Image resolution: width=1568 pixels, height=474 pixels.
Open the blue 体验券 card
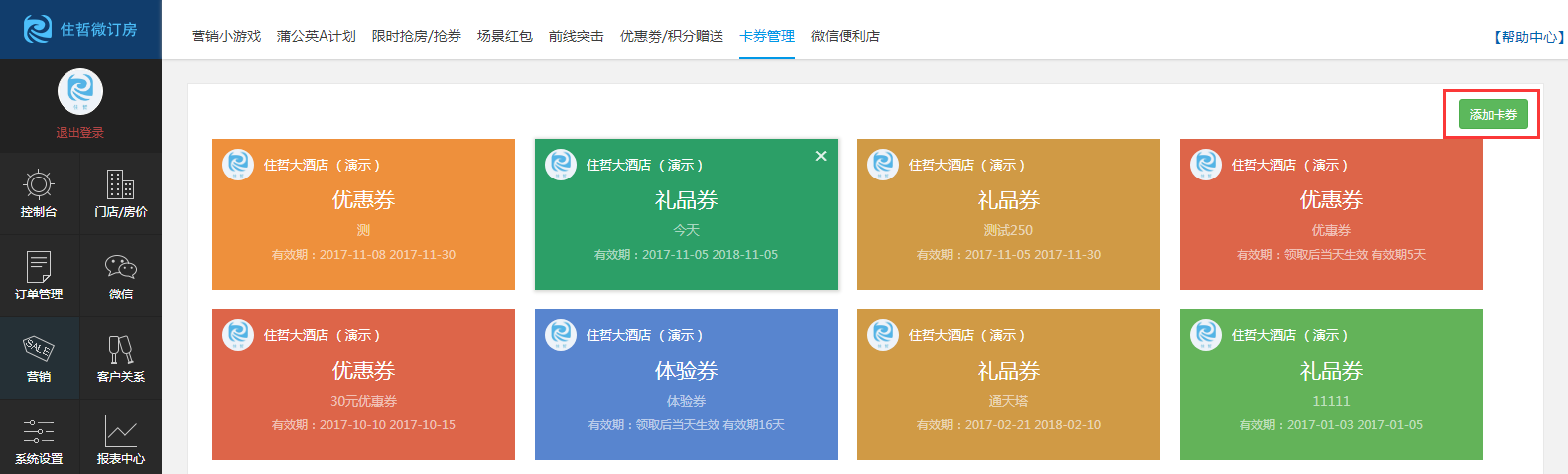686,385
